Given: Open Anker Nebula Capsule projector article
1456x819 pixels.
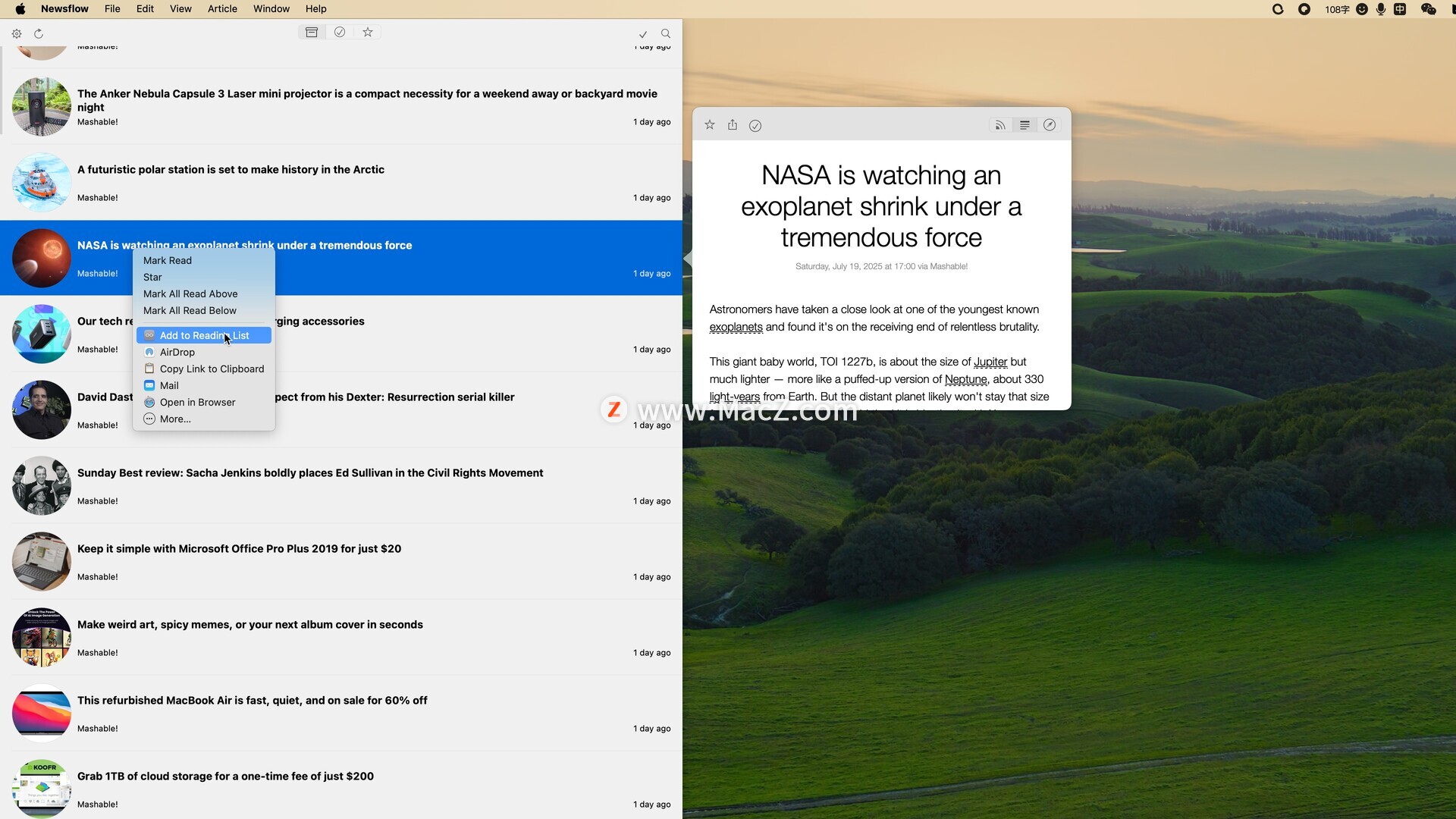Looking at the screenshot, I should coord(341,107).
